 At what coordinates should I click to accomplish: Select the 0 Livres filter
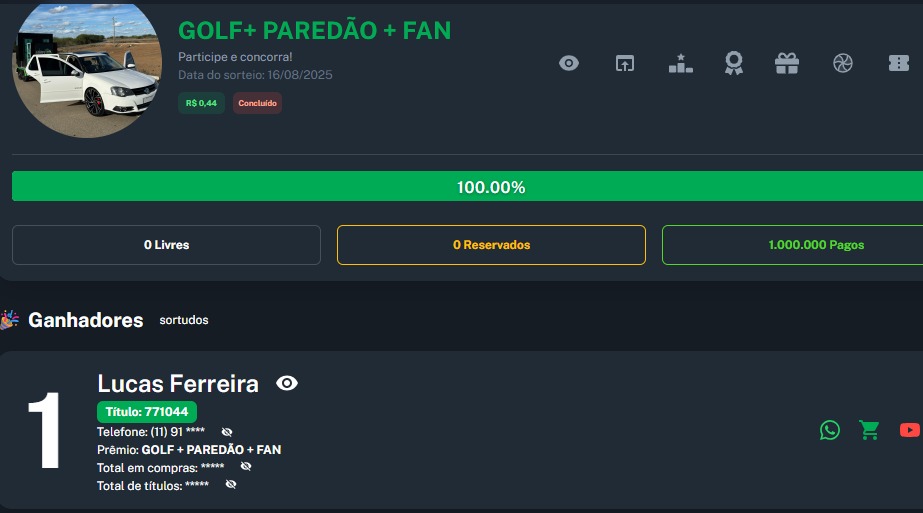tap(166, 245)
